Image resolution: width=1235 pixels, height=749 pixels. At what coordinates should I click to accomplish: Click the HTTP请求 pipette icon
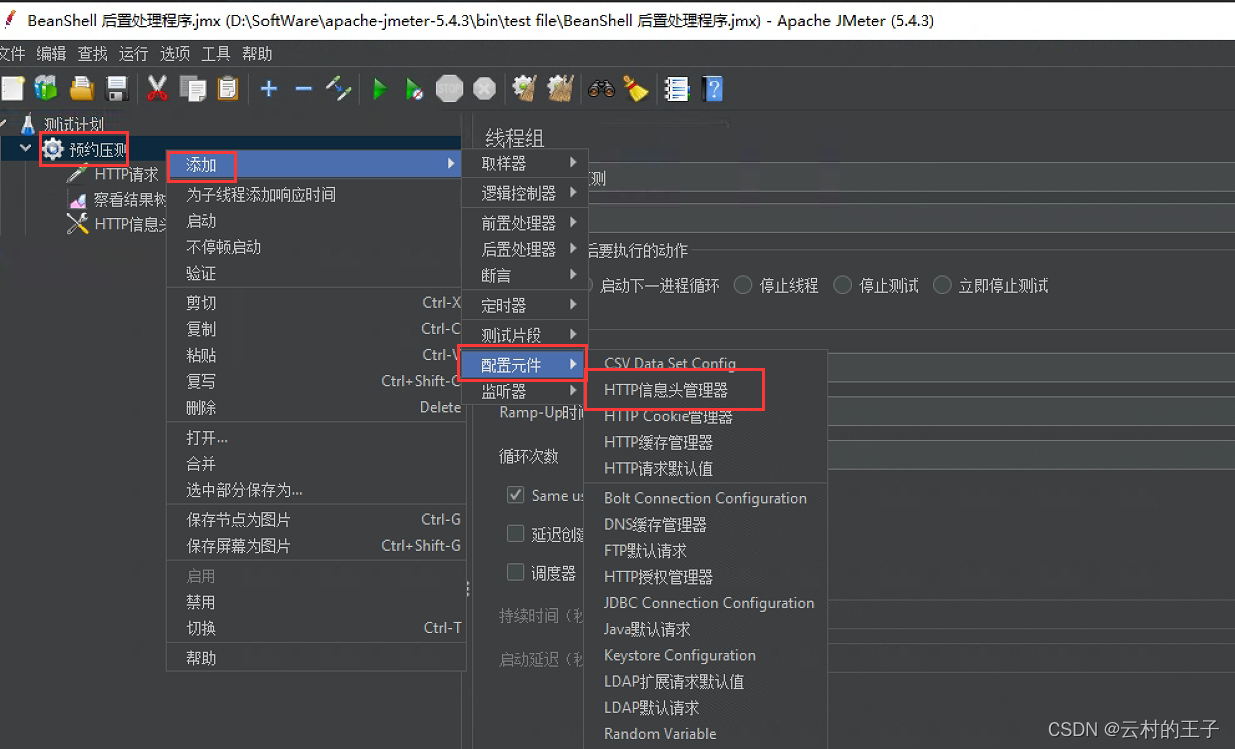(77, 174)
